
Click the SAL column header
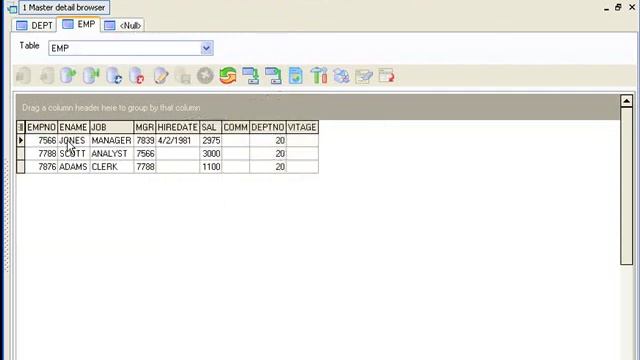coord(211,127)
